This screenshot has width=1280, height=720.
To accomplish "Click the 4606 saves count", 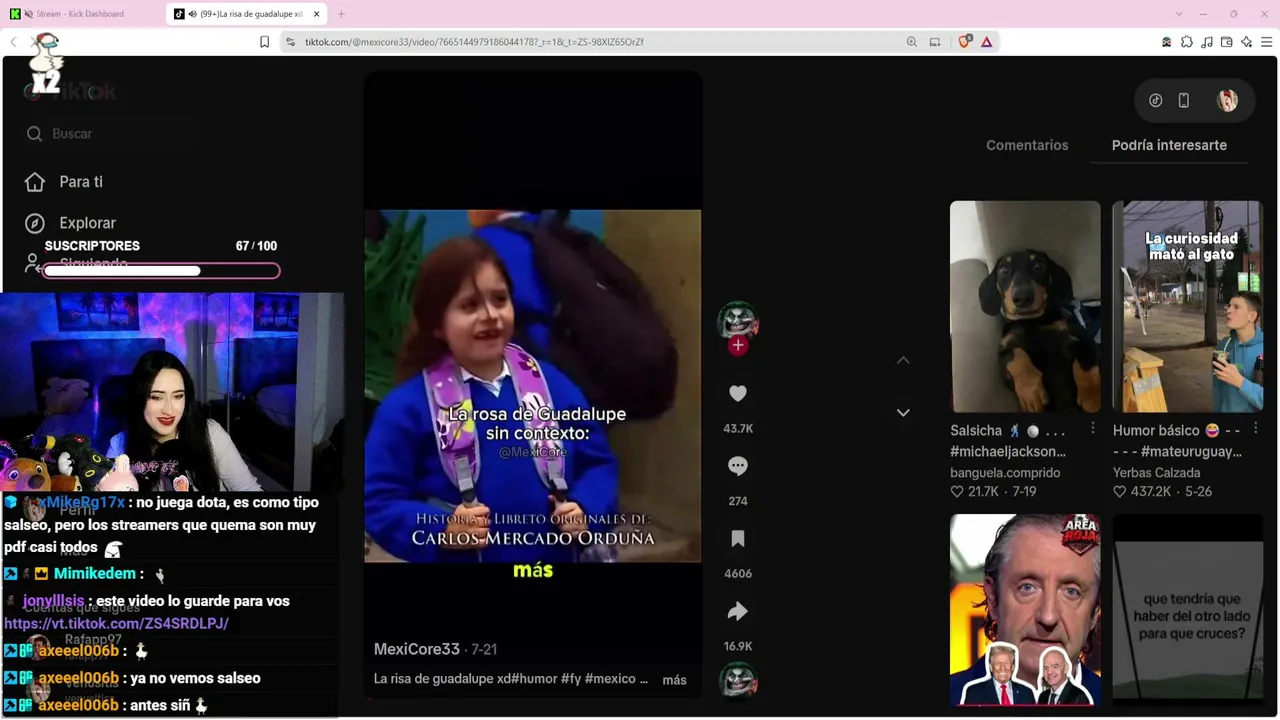I will 738,574.
